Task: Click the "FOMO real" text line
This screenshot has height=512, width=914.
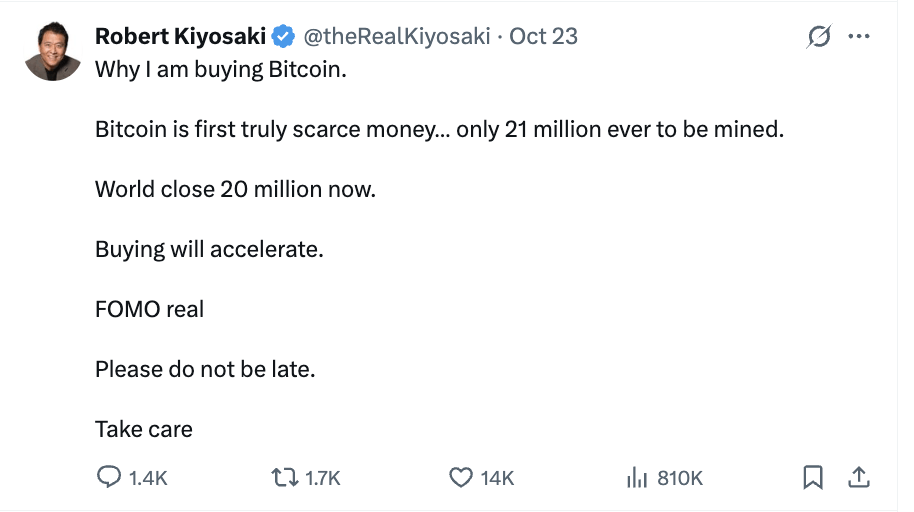Action: point(149,309)
